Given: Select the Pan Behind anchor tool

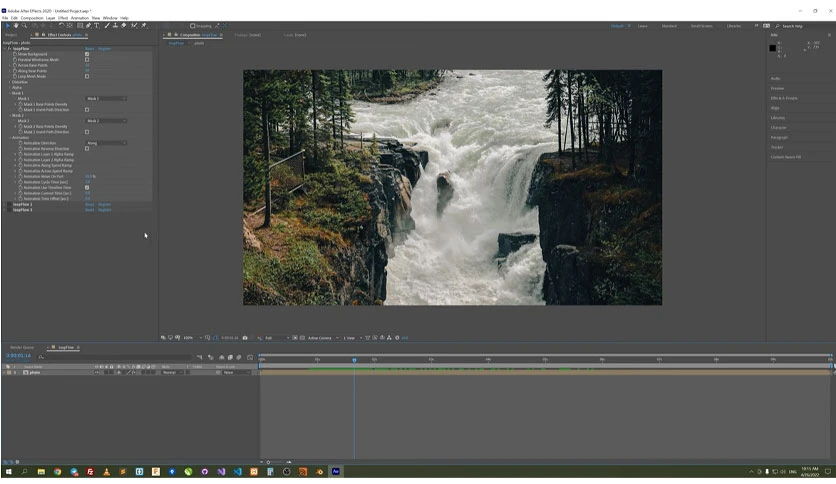Looking at the screenshot, I should click(x=70, y=26).
